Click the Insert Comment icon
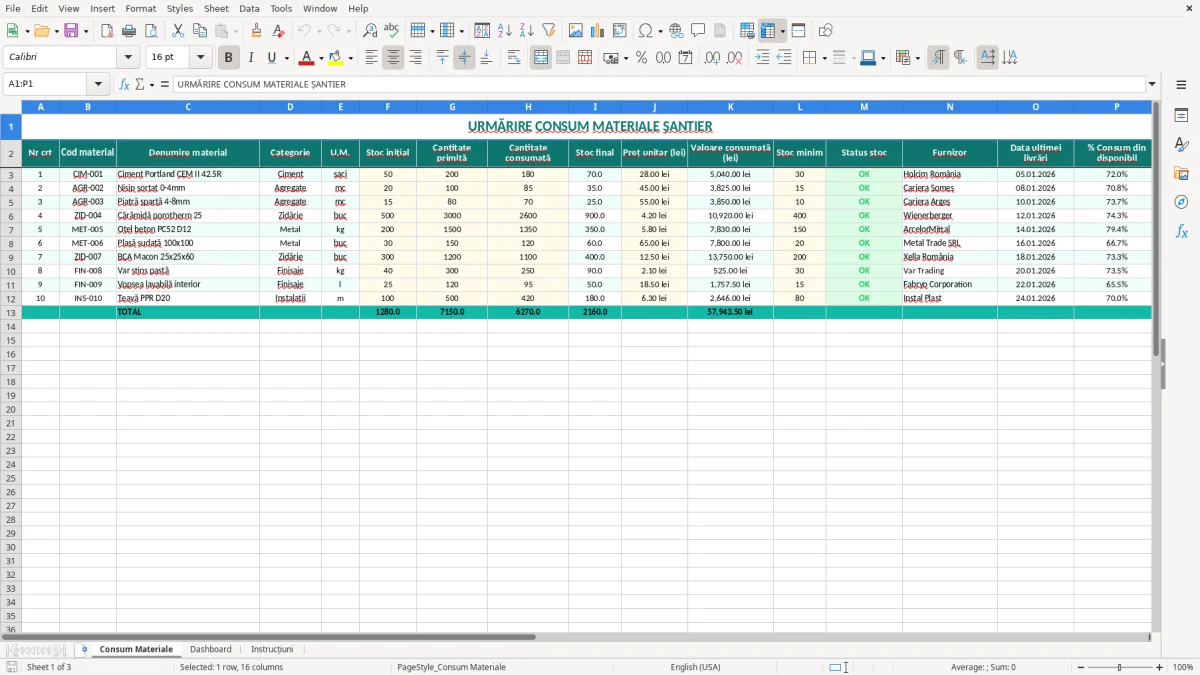This screenshot has width=1200, height=675. tap(698, 31)
